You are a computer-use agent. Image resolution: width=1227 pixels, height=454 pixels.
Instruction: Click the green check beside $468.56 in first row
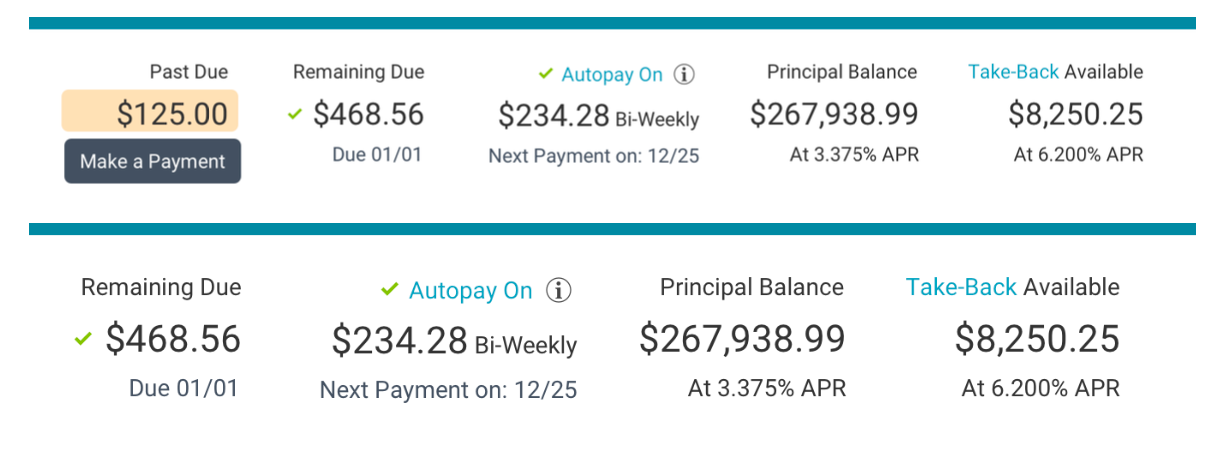(x=294, y=114)
